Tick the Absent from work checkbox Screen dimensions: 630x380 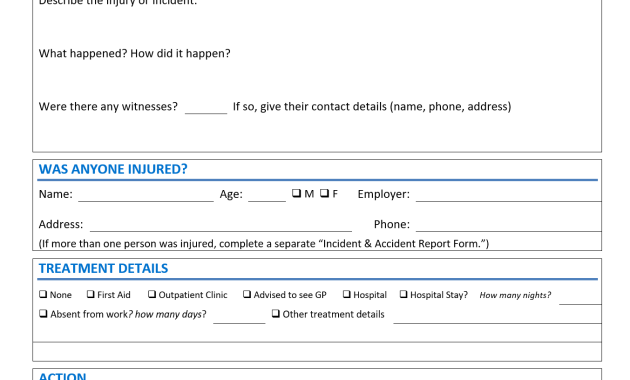[x=43, y=313]
